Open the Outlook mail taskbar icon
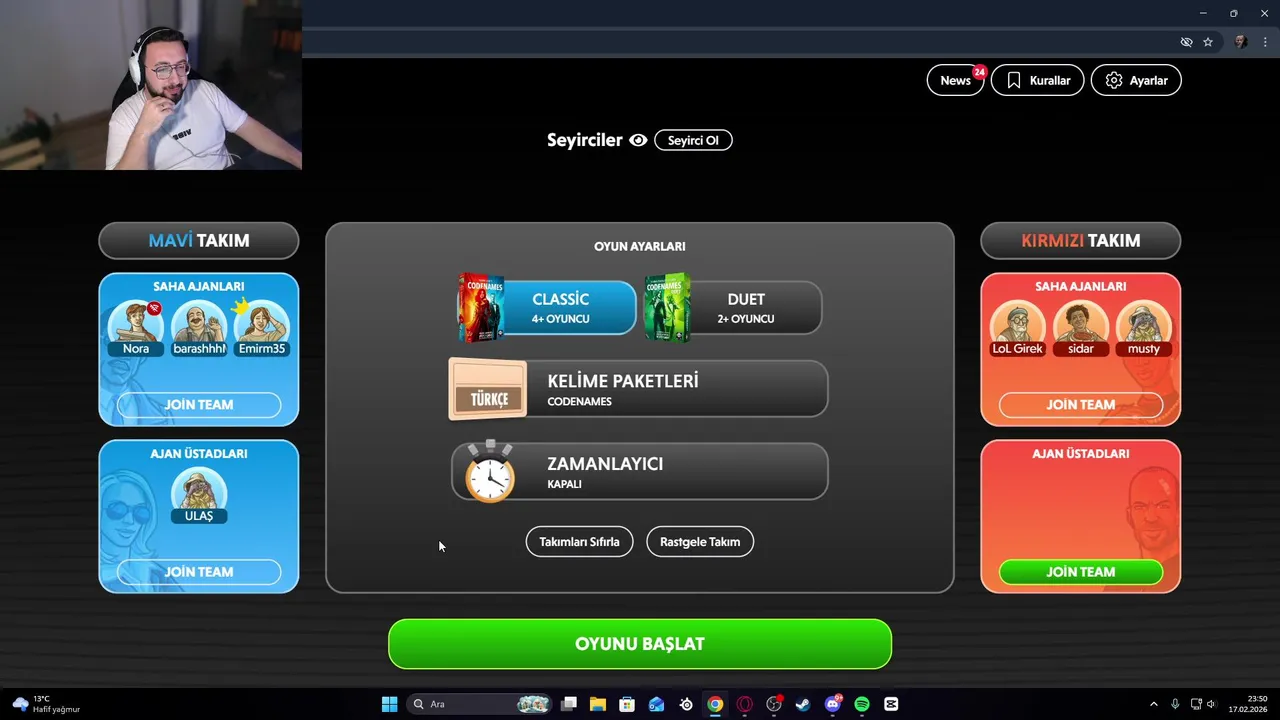 656,704
